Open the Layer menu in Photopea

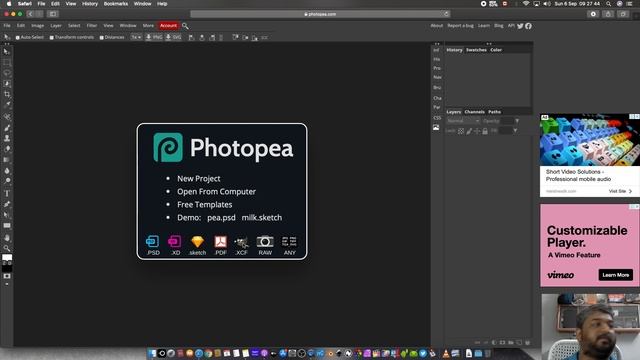pyautogui.click(x=56, y=26)
